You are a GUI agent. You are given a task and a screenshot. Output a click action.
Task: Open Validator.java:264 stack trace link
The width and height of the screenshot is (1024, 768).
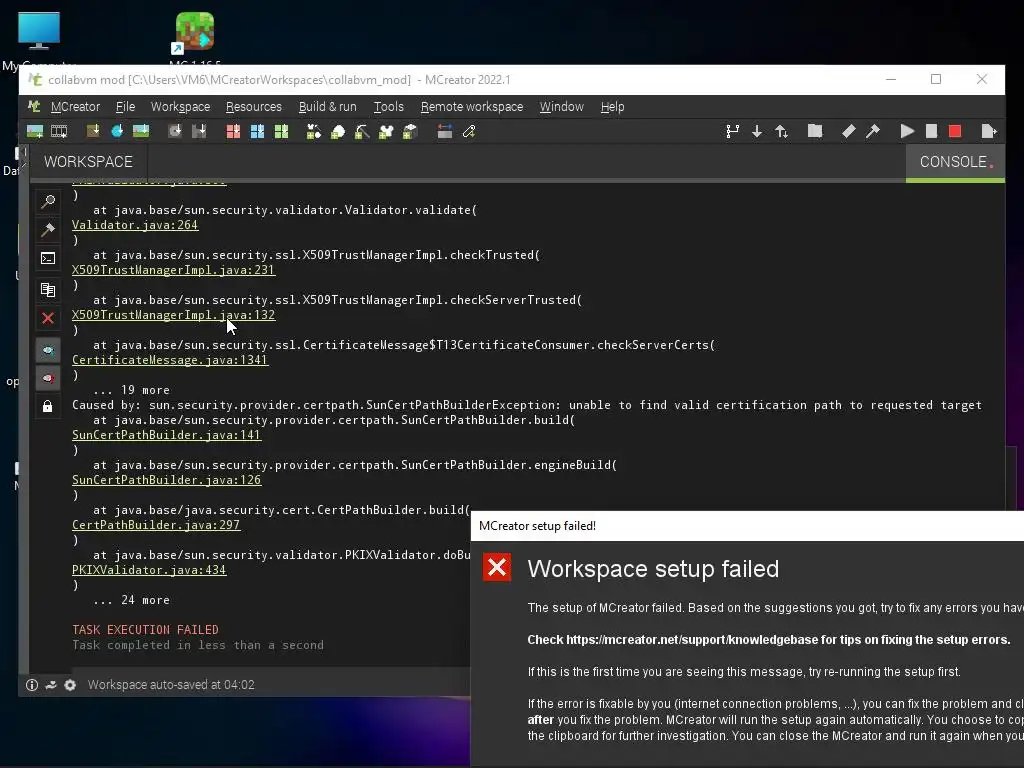pyautogui.click(x=135, y=225)
